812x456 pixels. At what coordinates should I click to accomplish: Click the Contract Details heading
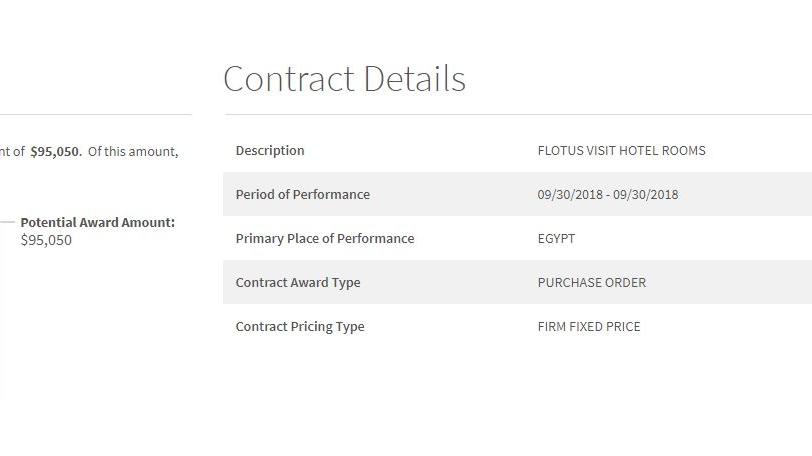344,79
